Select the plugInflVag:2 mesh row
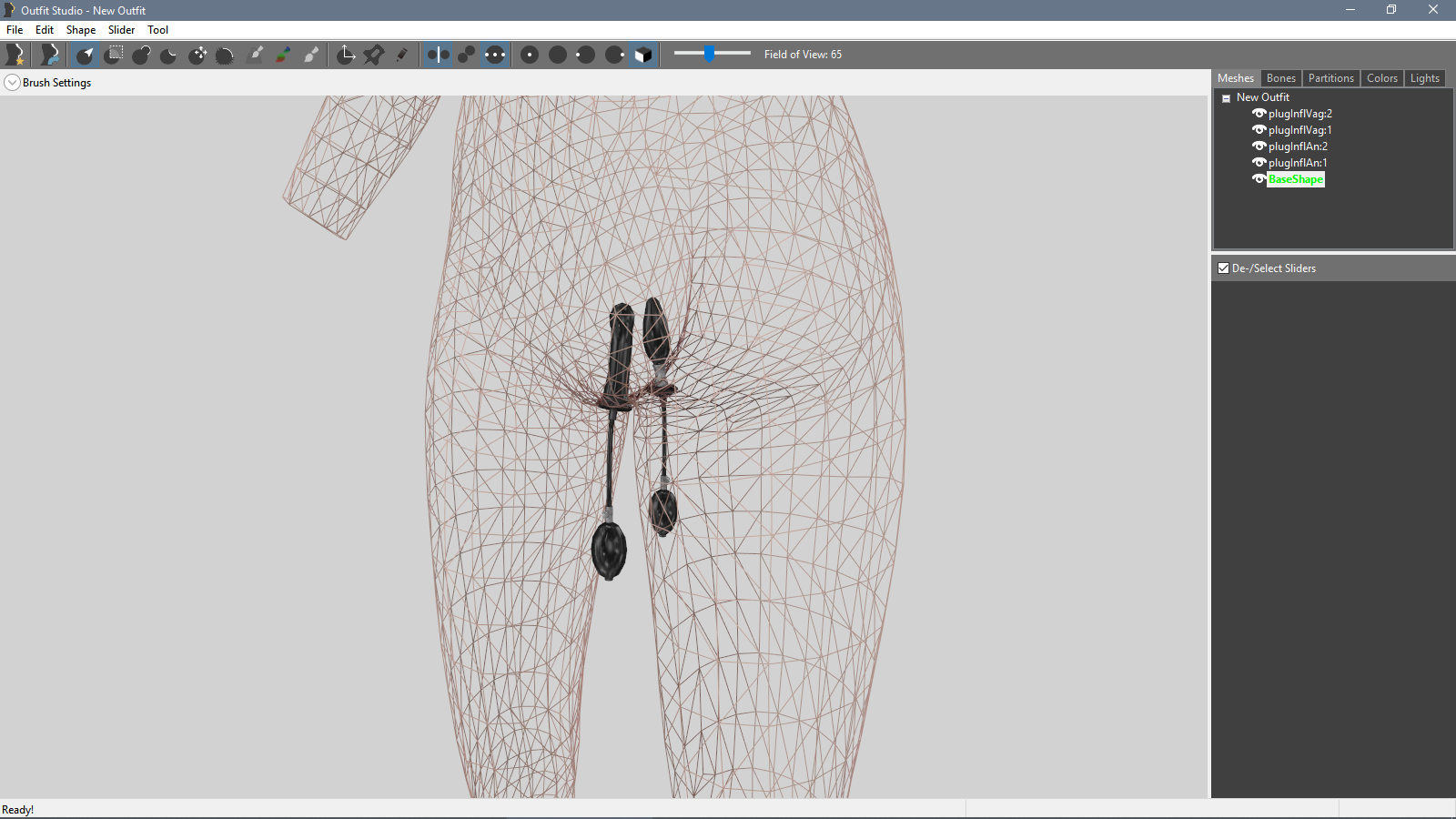Screen dimensions: 1456x819 point(1300,114)
